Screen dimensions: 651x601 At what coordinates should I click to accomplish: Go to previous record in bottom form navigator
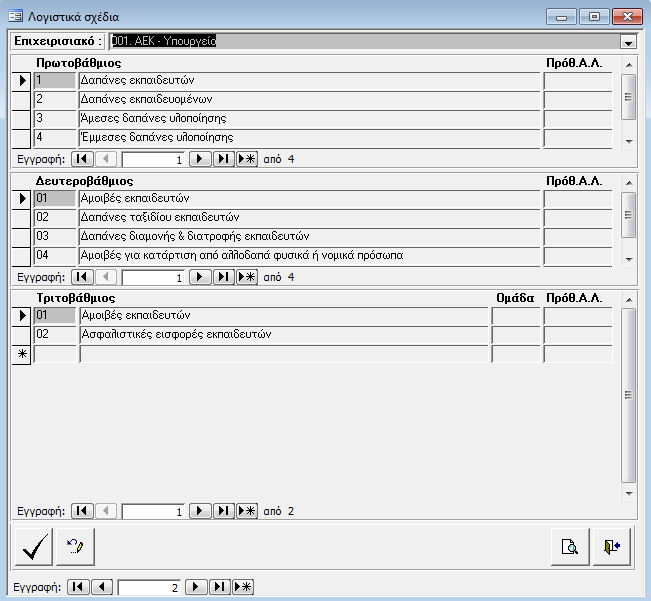[x=101, y=587]
